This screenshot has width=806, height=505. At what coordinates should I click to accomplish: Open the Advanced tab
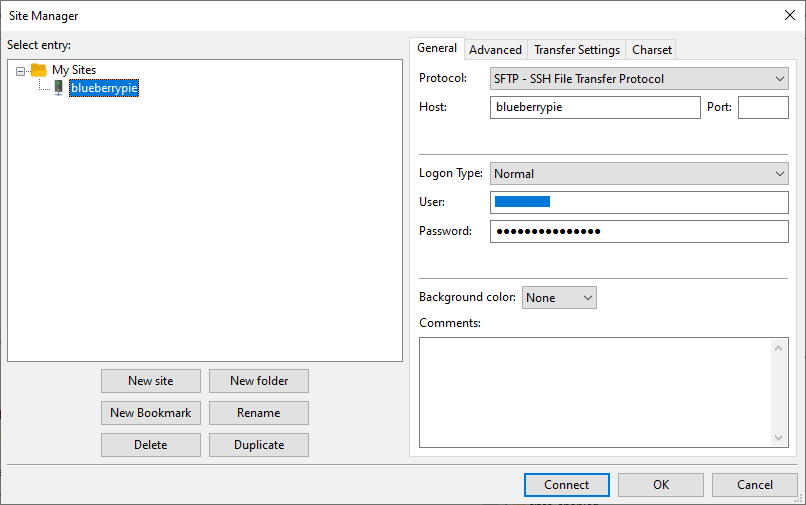pyautogui.click(x=495, y=50)
